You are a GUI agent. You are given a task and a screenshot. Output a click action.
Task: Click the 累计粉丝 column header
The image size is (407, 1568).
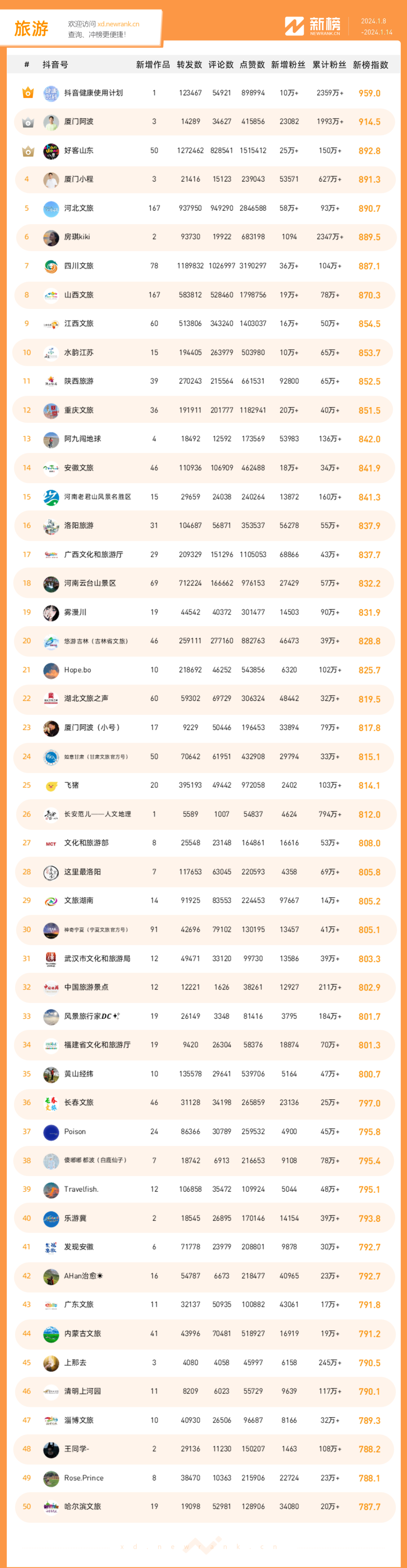329,65
